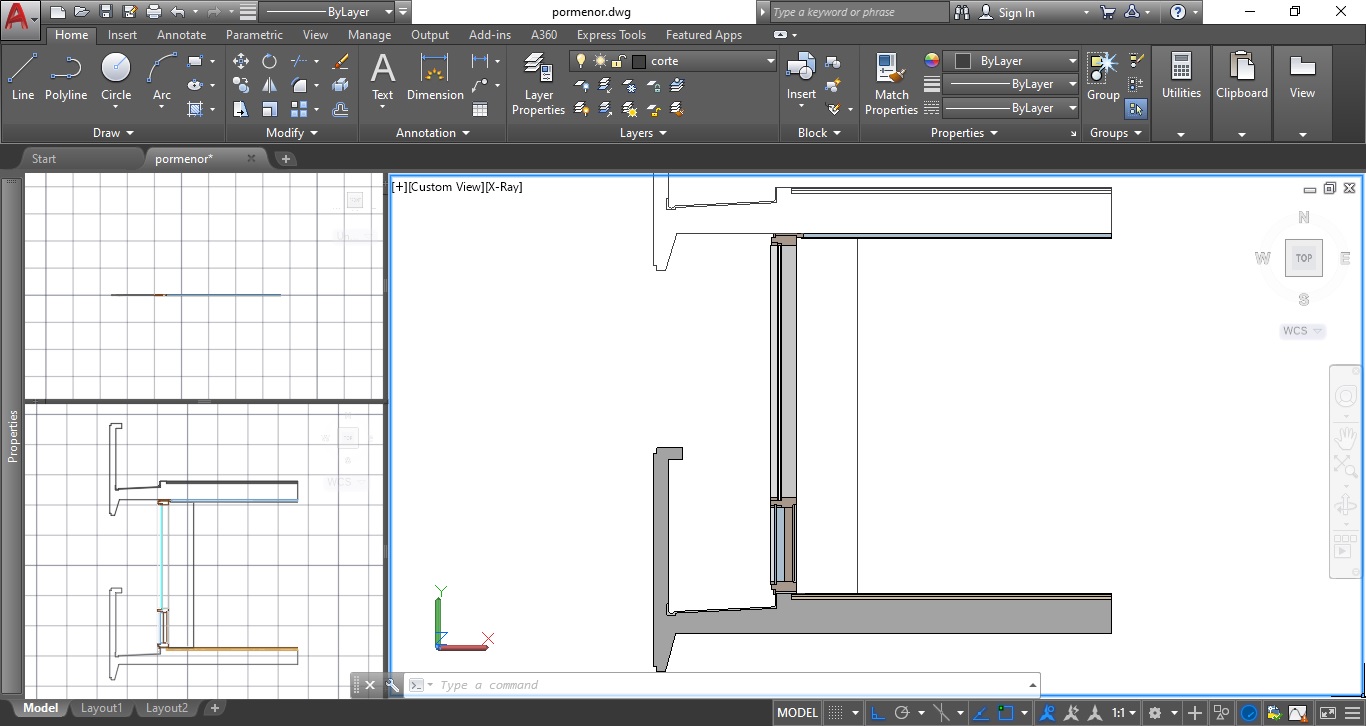Click the WCS label below ViewCube
Image resolution: width=1366 pixels, height=726 pixels.
(1302, 331)
